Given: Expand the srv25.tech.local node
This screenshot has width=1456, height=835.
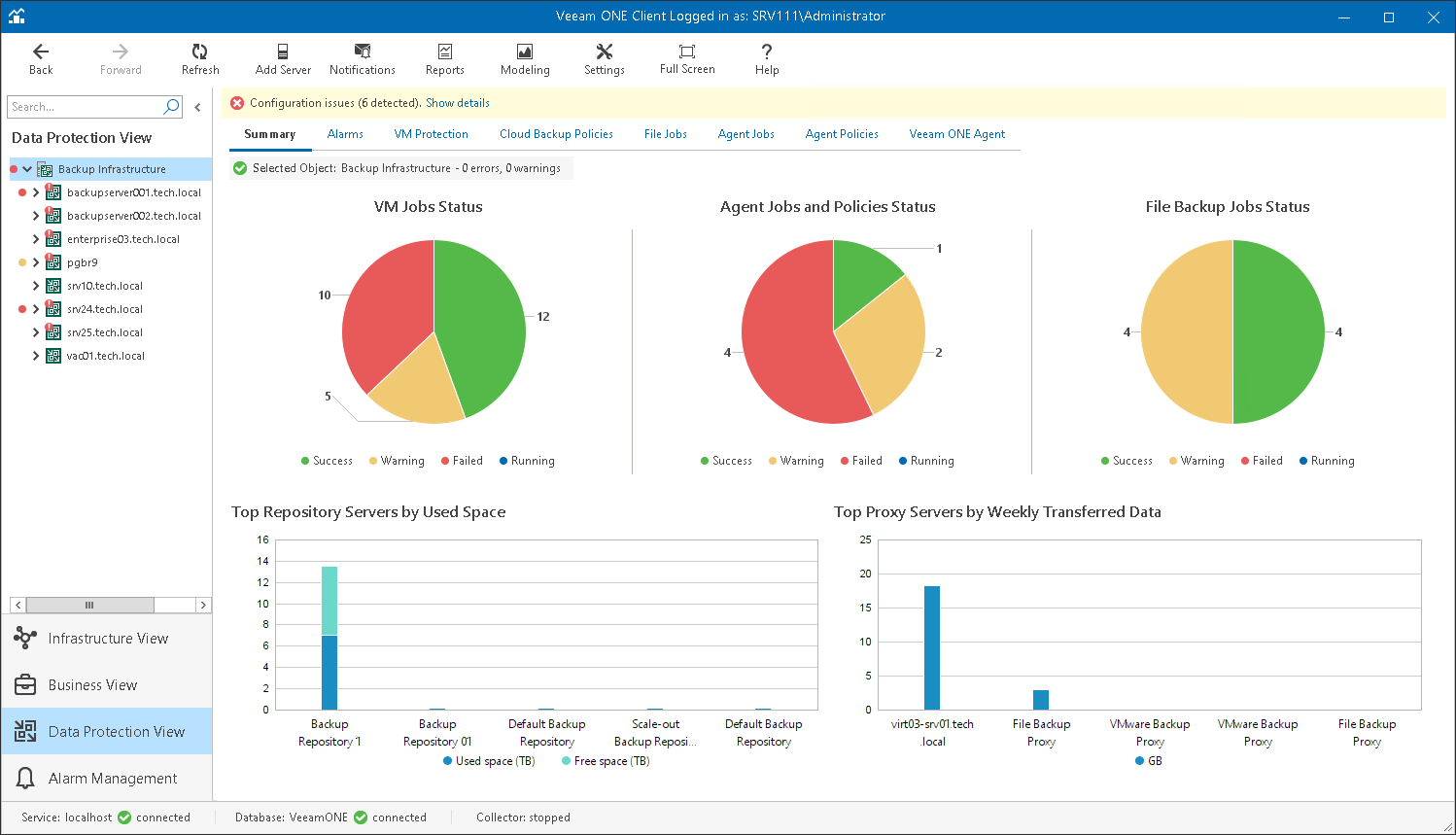Looking at the screenshot, I should pyautogui.click(x=36, y=332).
